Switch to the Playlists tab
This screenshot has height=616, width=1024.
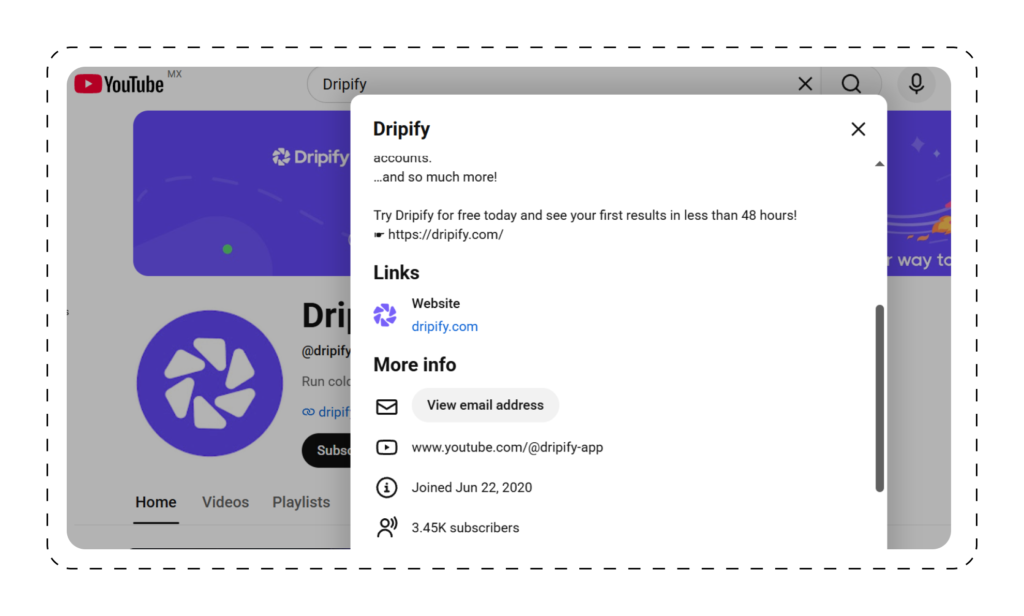coord(301,502)
